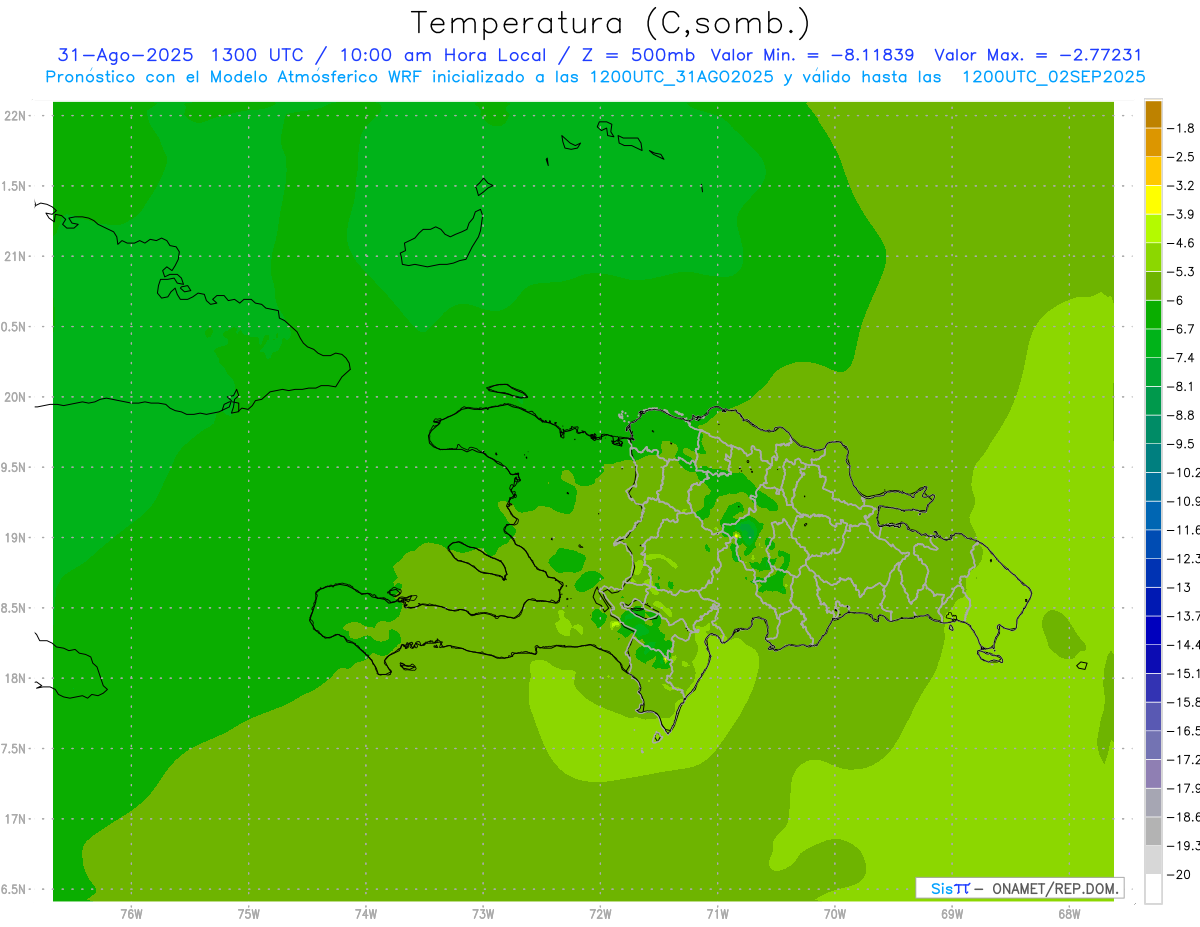Click the "-13" colorbar value
This screenshot has width=1200, height=927.
click(x=1178, y=587)
